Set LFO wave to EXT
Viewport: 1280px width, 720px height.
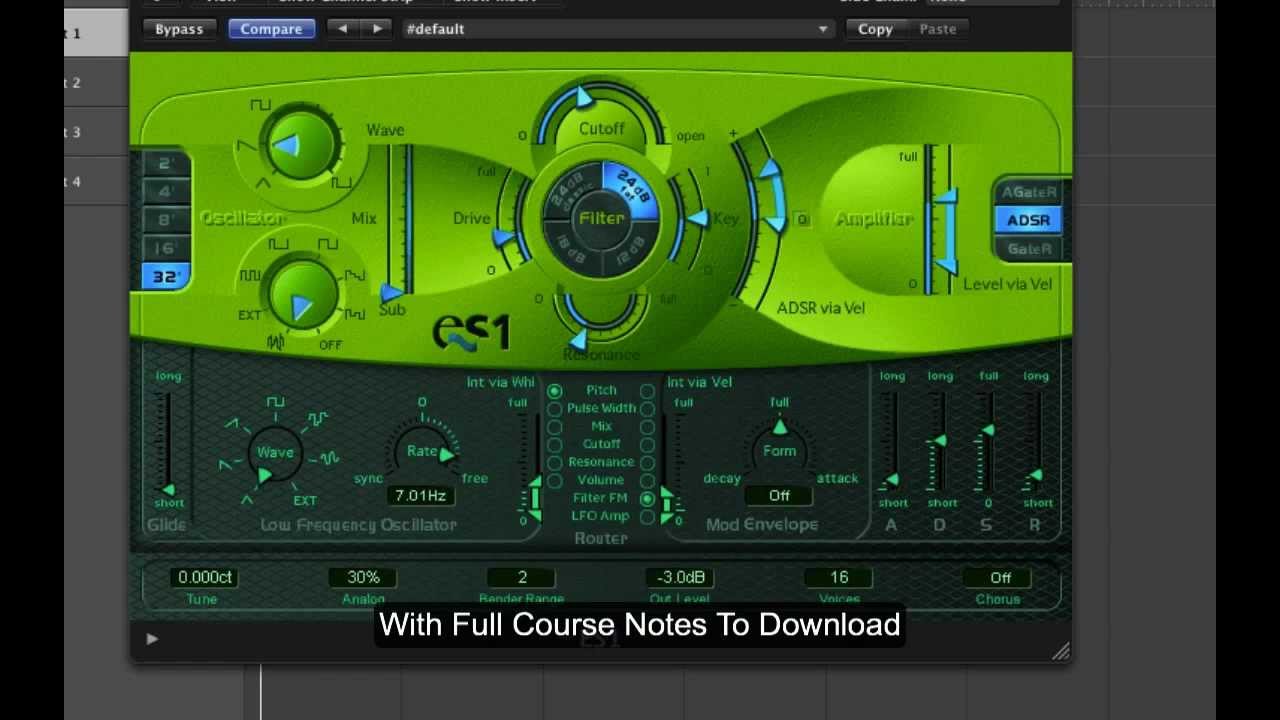(305, 501)
